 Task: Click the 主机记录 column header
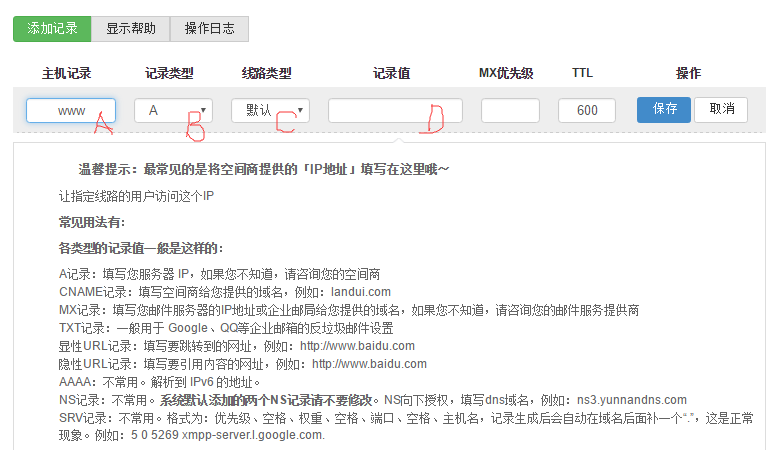(67, 74)
